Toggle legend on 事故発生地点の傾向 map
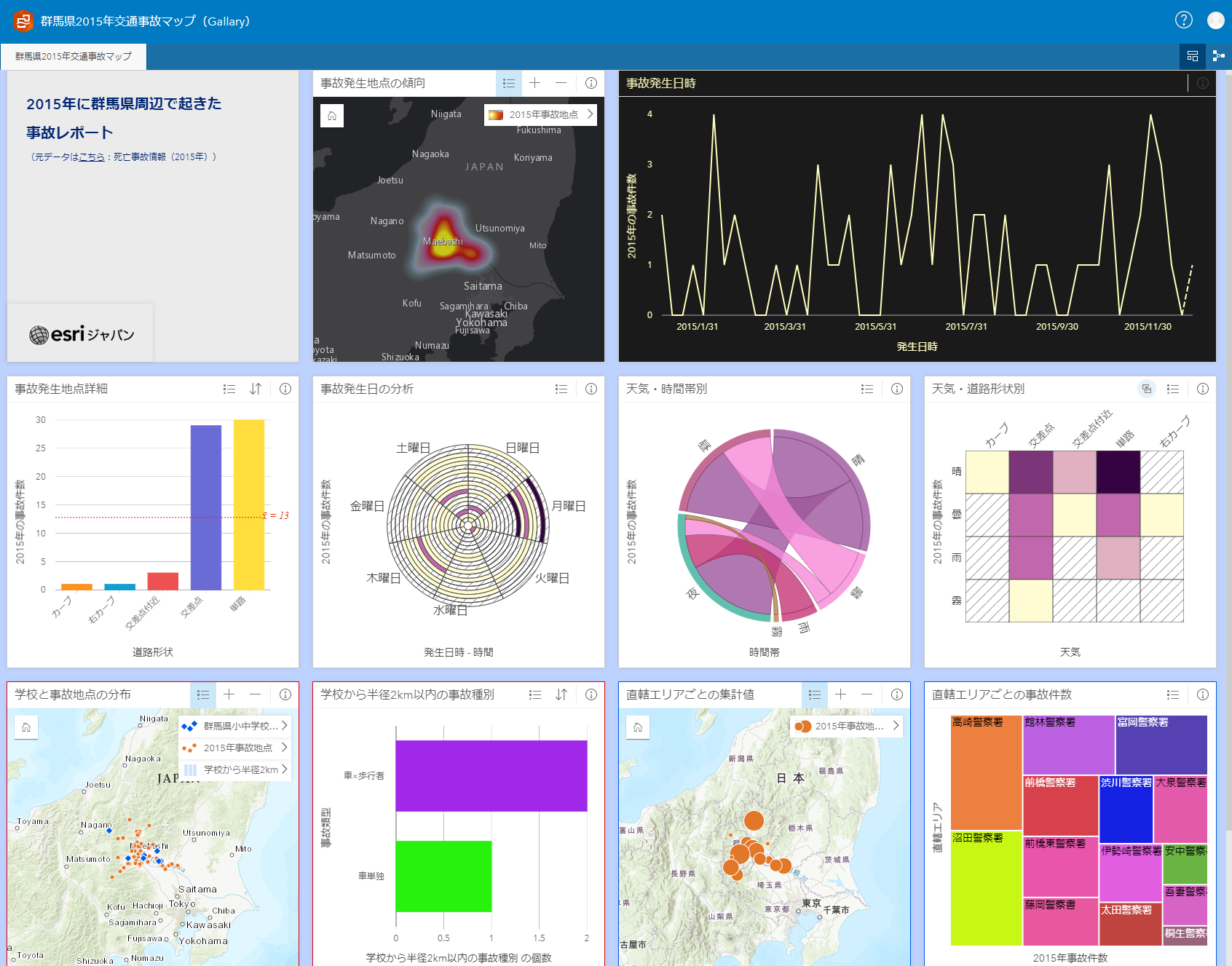 509,83
